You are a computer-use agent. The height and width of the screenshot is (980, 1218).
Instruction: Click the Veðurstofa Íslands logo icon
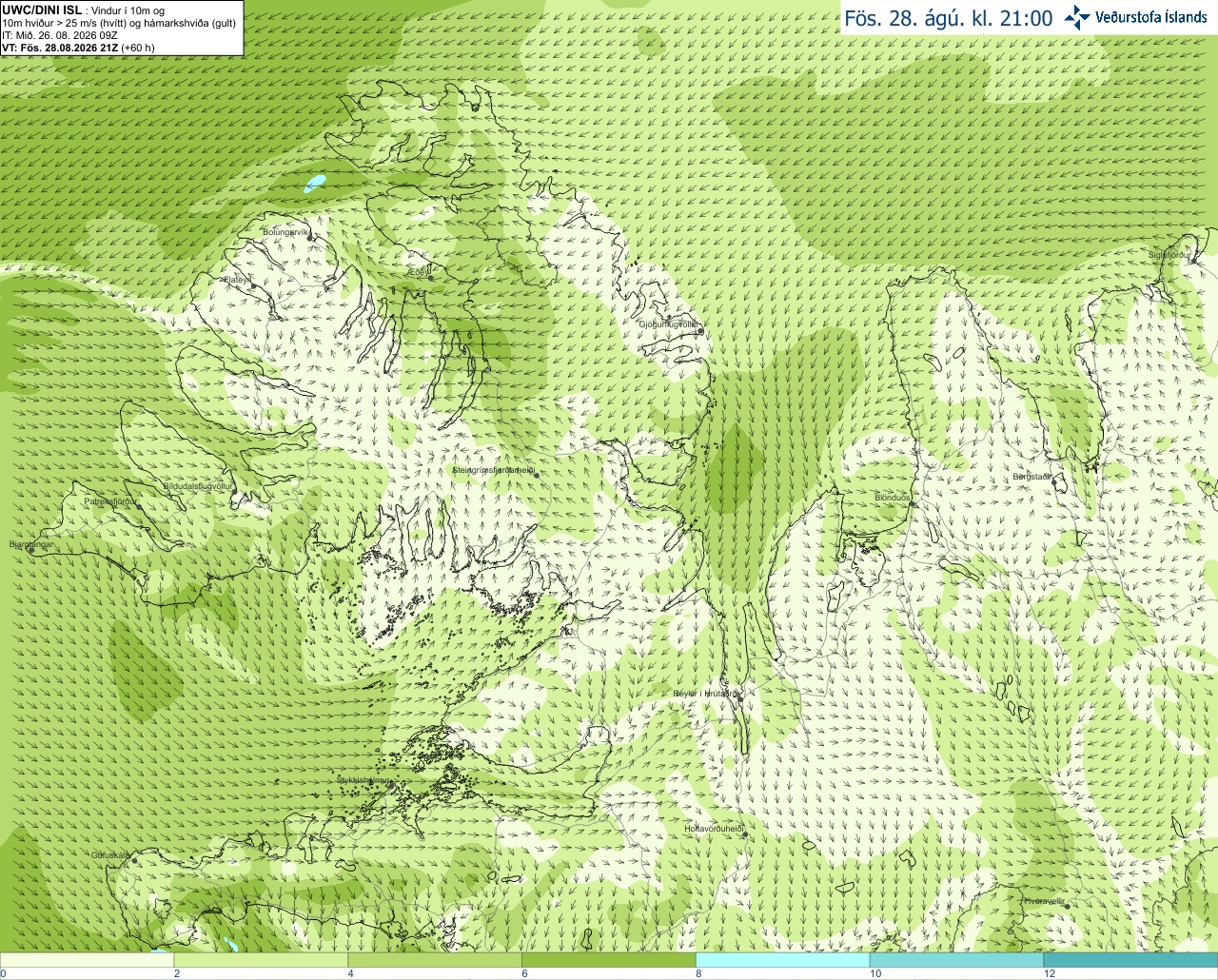[1077, 17]
